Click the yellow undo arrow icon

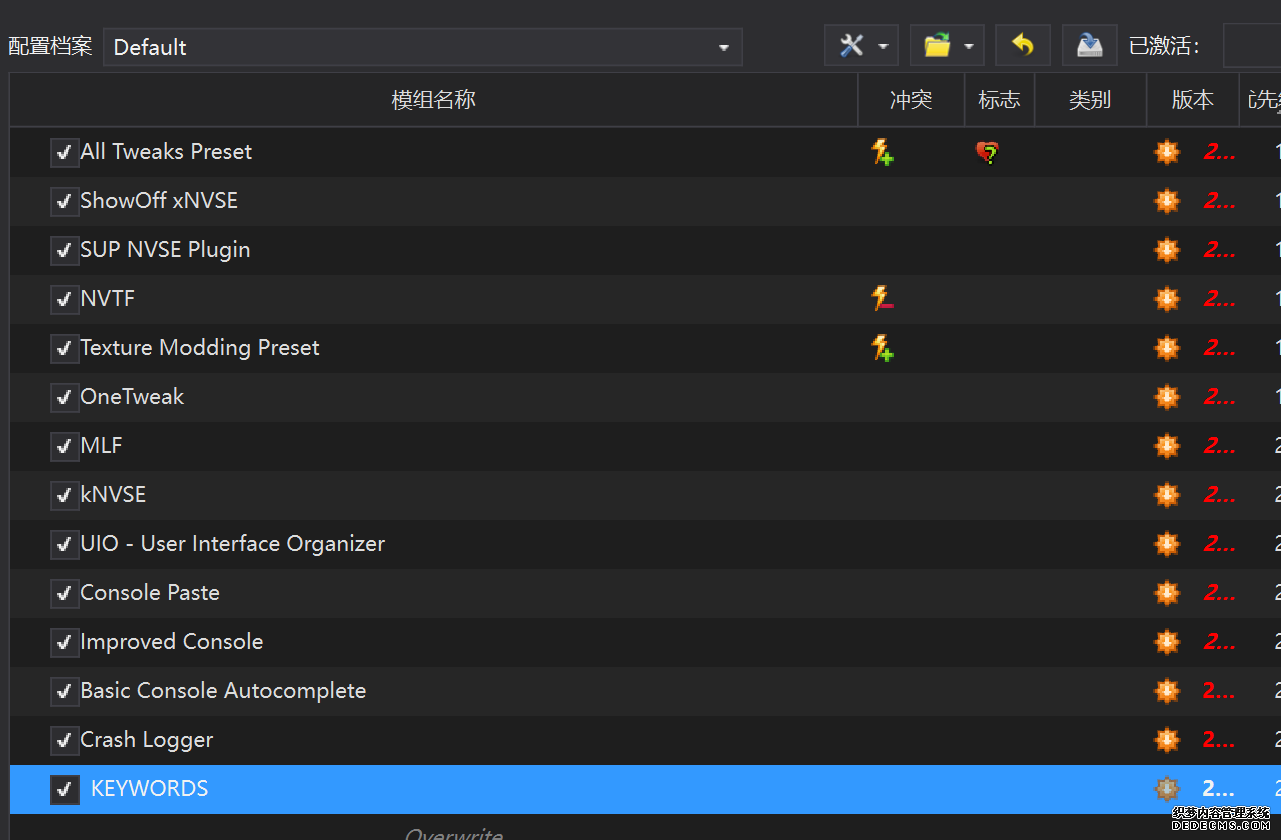(1022, 46)
